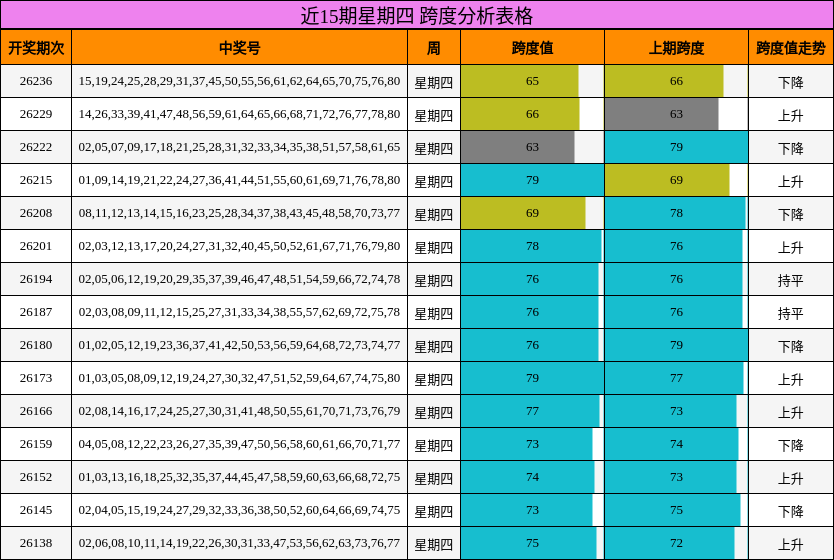Click winning numbers starting 02,05,07,09
Image resolution: width=834 pixels, height=560 pixels.
[x=239, y=147]
